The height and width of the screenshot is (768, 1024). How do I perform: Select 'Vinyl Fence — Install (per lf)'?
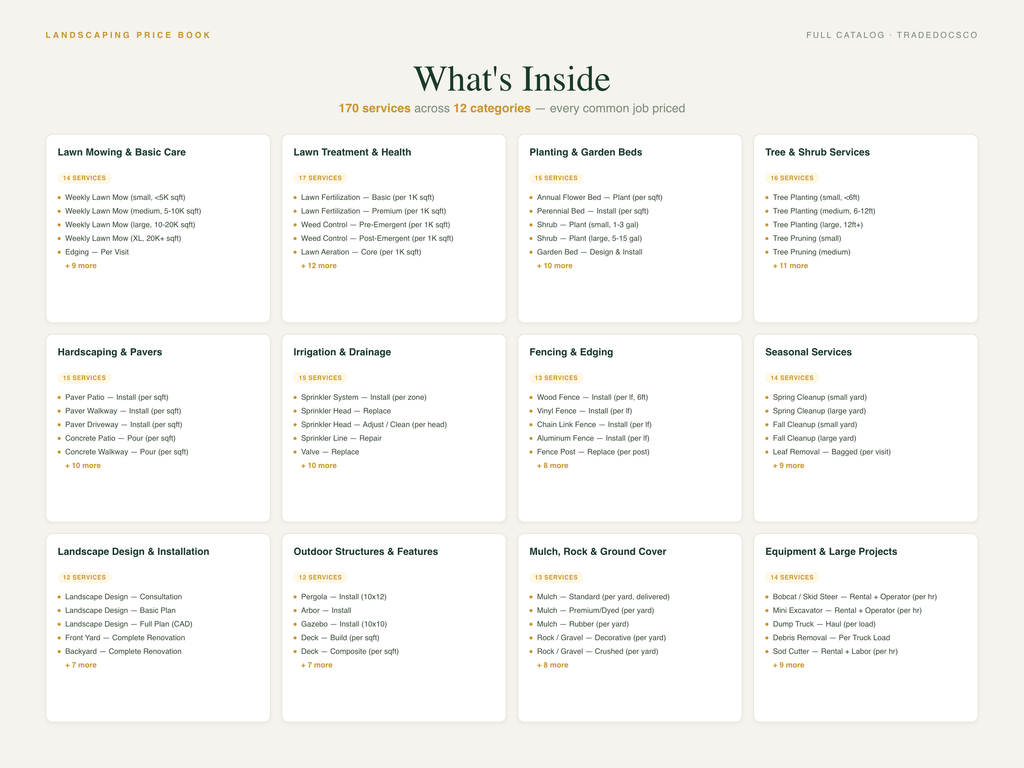point(584,411)
